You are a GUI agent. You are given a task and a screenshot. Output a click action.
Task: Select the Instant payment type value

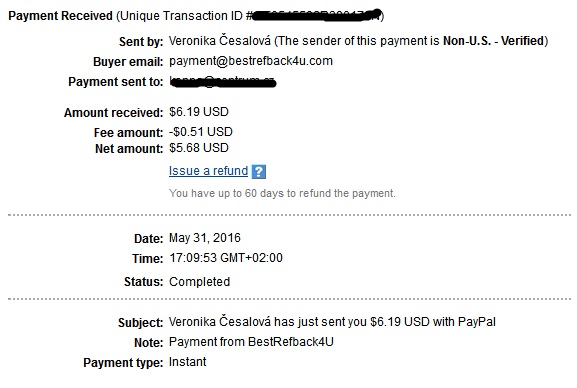pos(187,362)
